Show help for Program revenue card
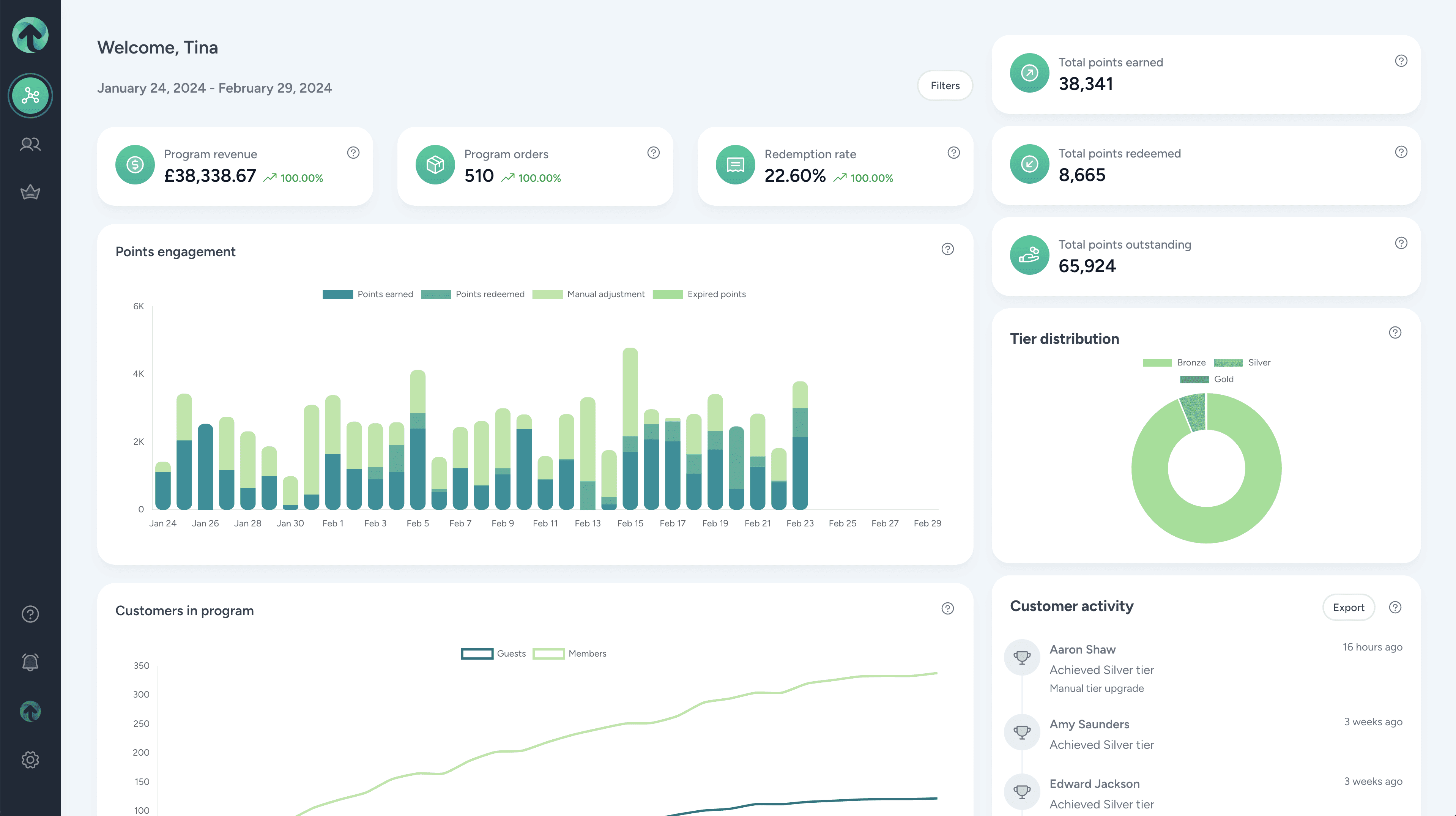 [353, 153]
